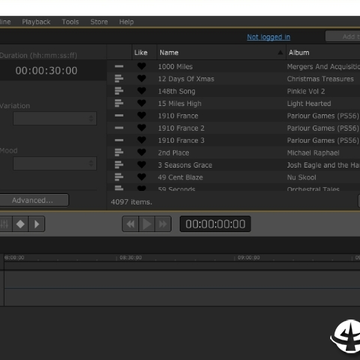
Task: Sort by Like column header
Action: click(141, 53)
